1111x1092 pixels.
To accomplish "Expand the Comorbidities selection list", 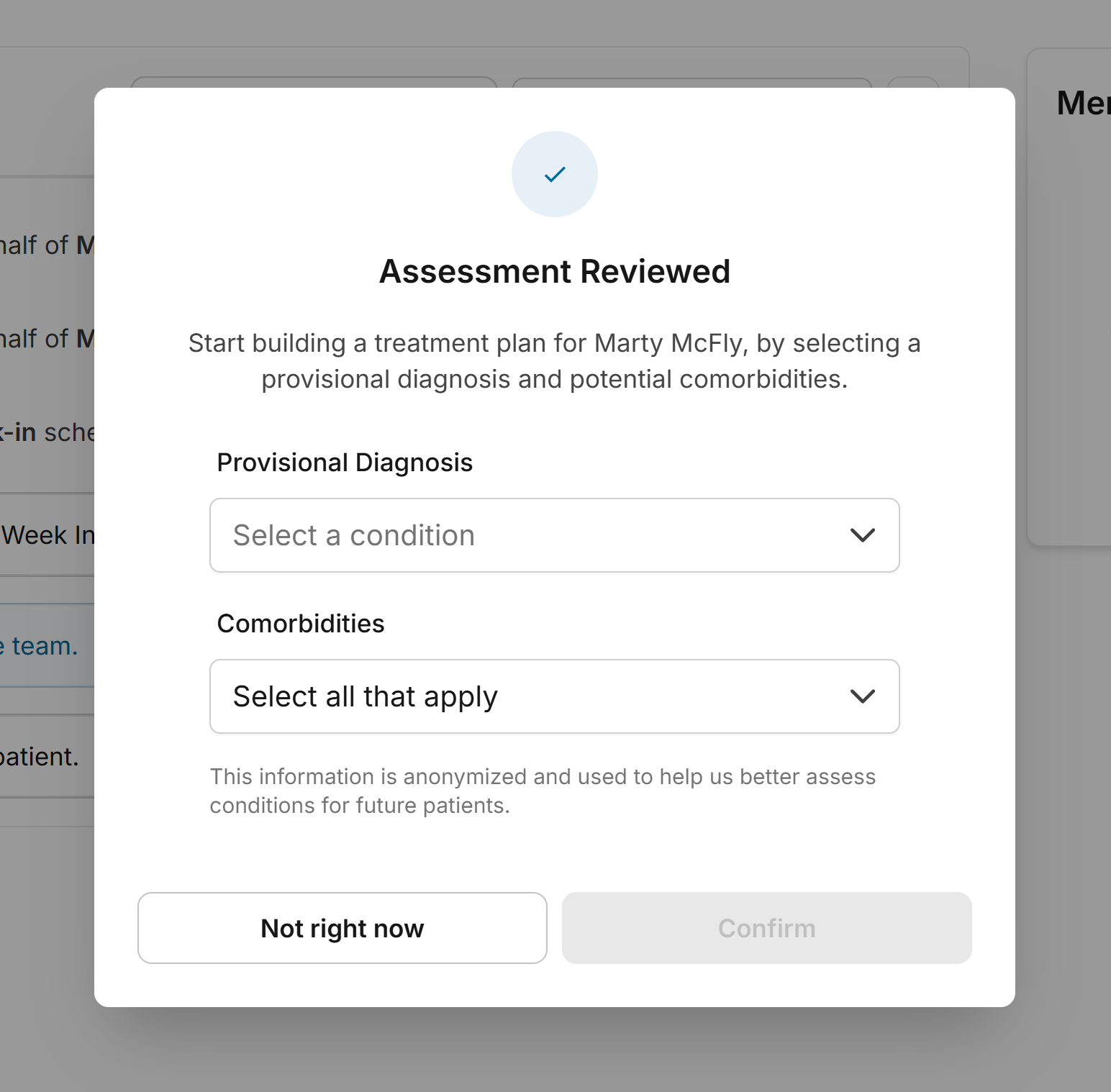I will click(554, 696).
